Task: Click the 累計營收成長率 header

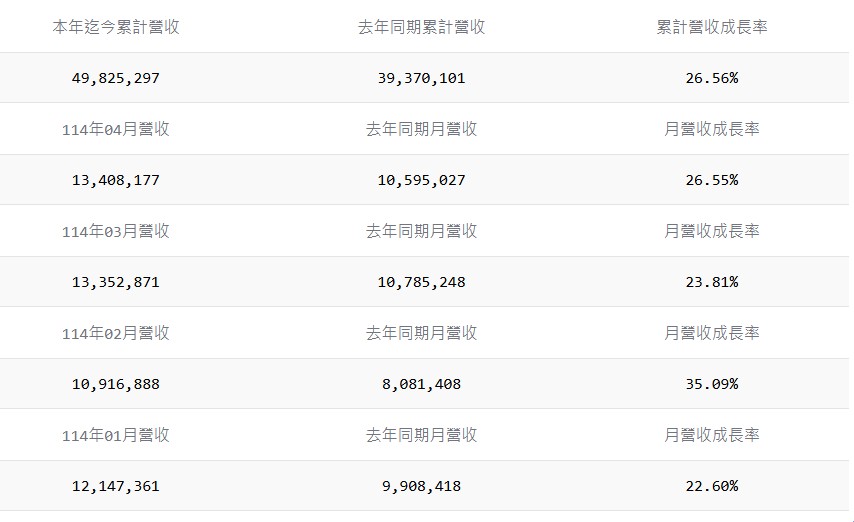Action: 711,27
